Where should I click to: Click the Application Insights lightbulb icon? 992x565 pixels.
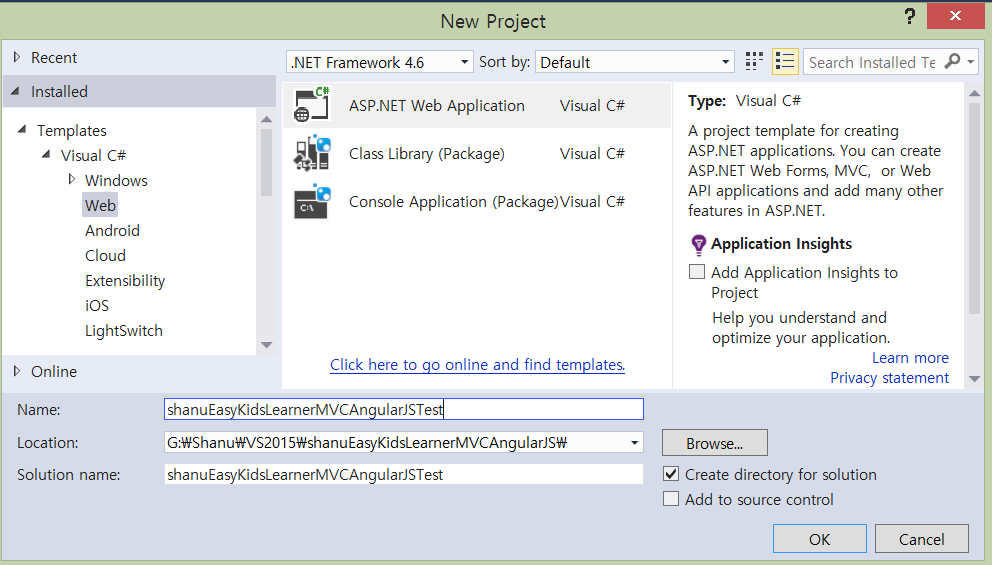coord(698,244)
